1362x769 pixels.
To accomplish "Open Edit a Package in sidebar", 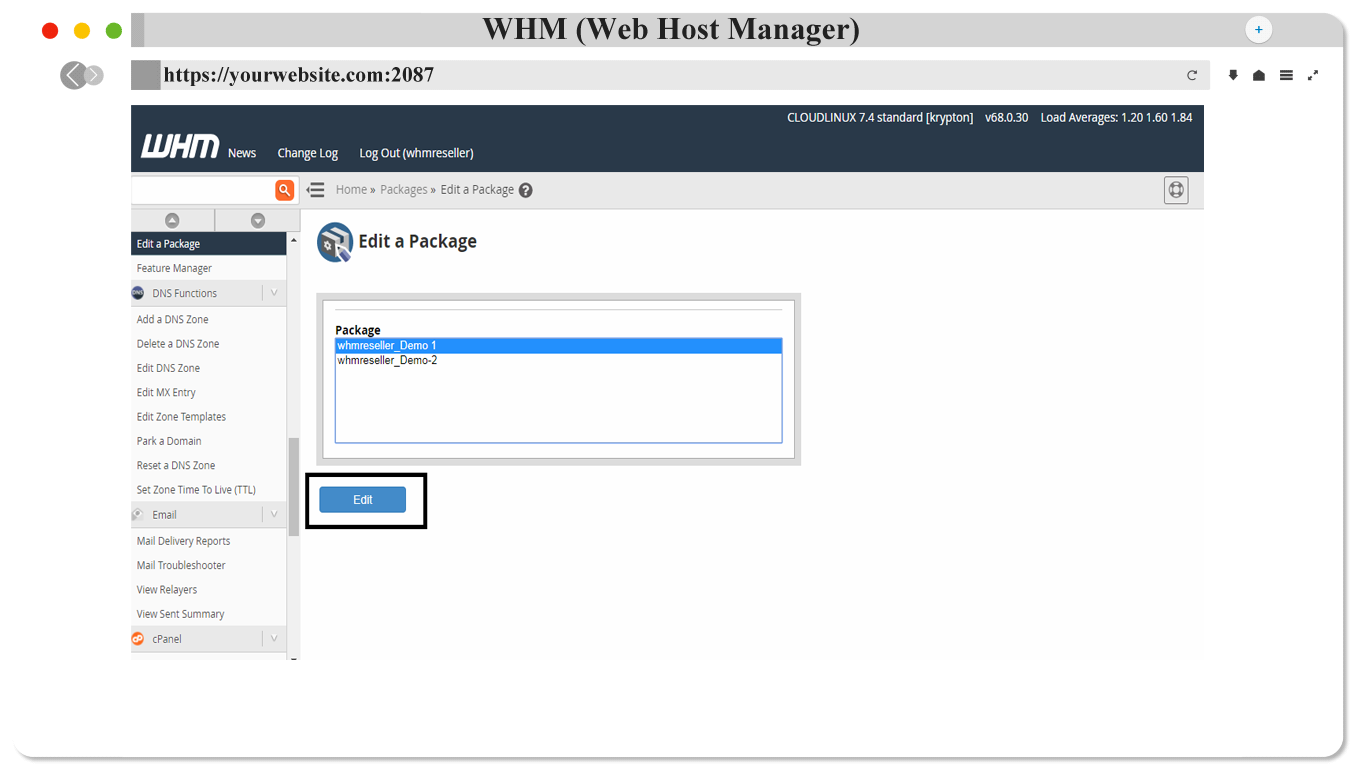I will [209, 244].
